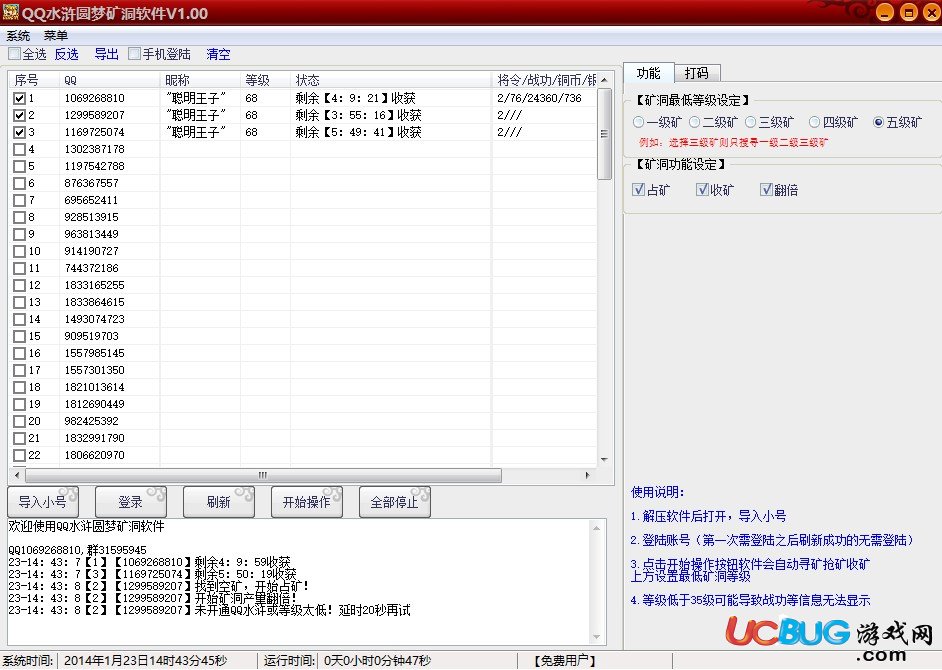Click the 全部停止 button
Screen dimensions: 942x670
point(394,502)
